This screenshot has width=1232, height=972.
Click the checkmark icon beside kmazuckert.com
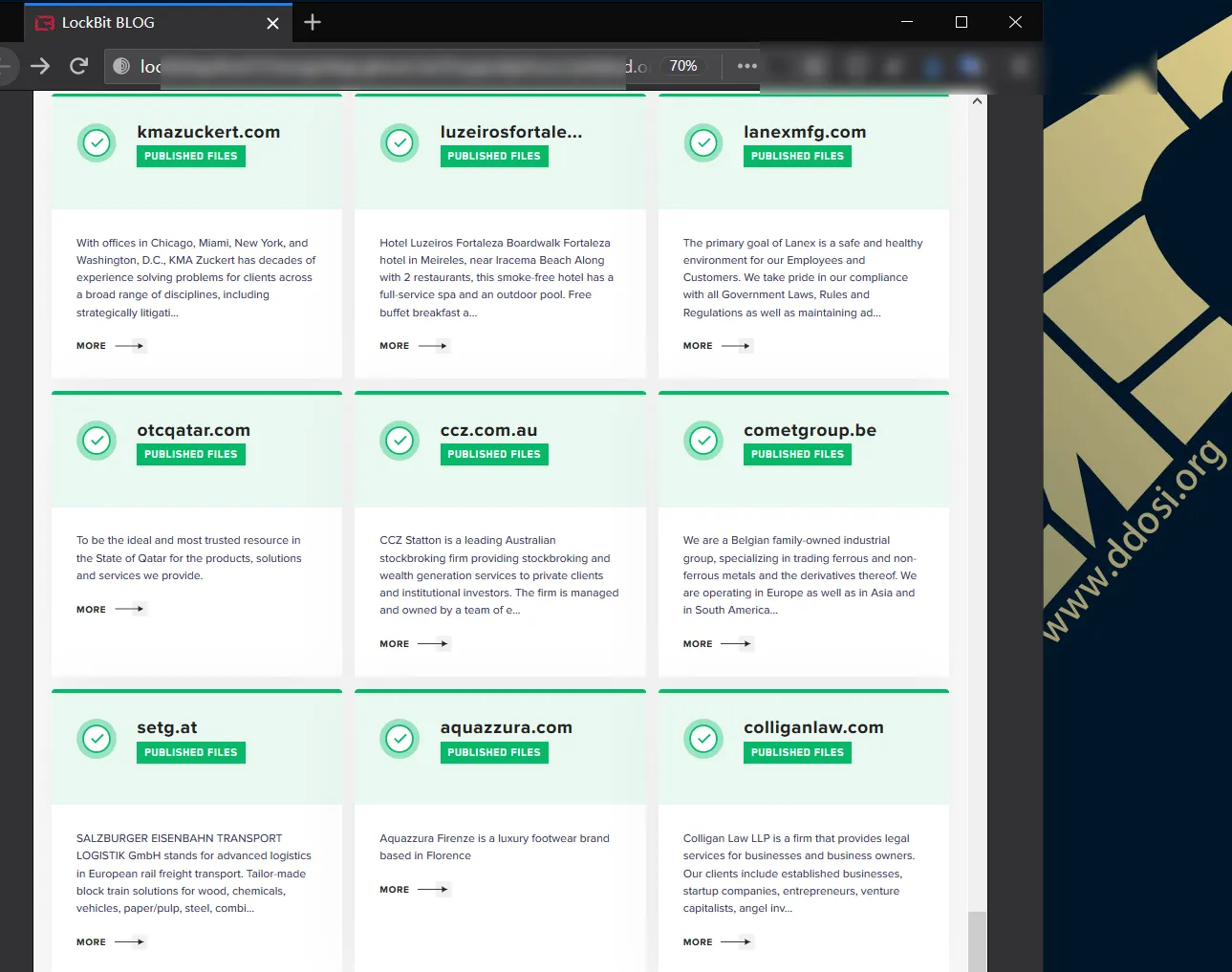(97, 143)
